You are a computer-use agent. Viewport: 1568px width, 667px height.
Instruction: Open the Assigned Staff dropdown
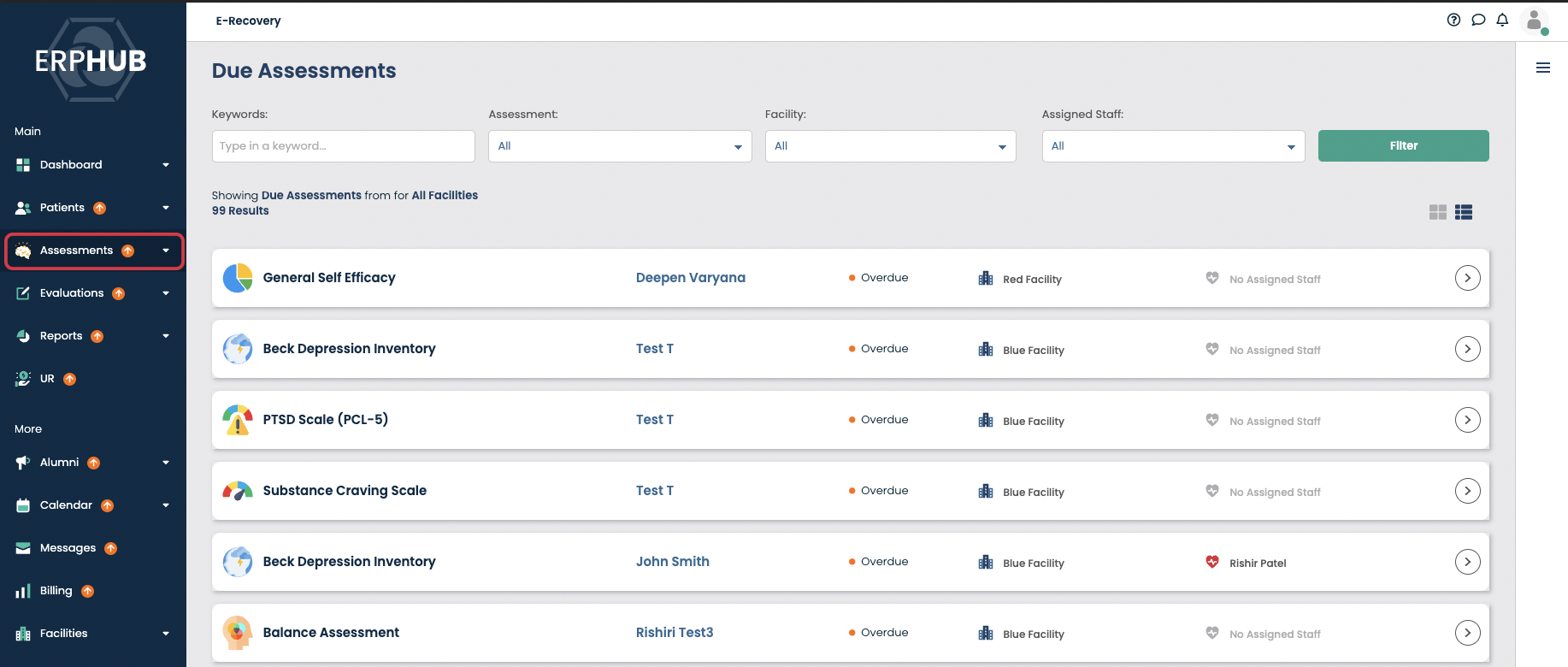click(x=1173, y=146)
